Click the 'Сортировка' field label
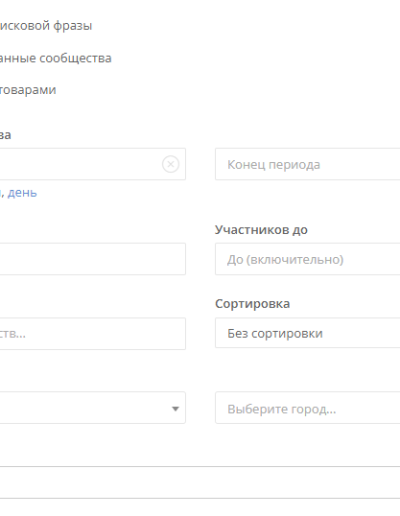This screenshot has width=400, height=516. [253, 304]
